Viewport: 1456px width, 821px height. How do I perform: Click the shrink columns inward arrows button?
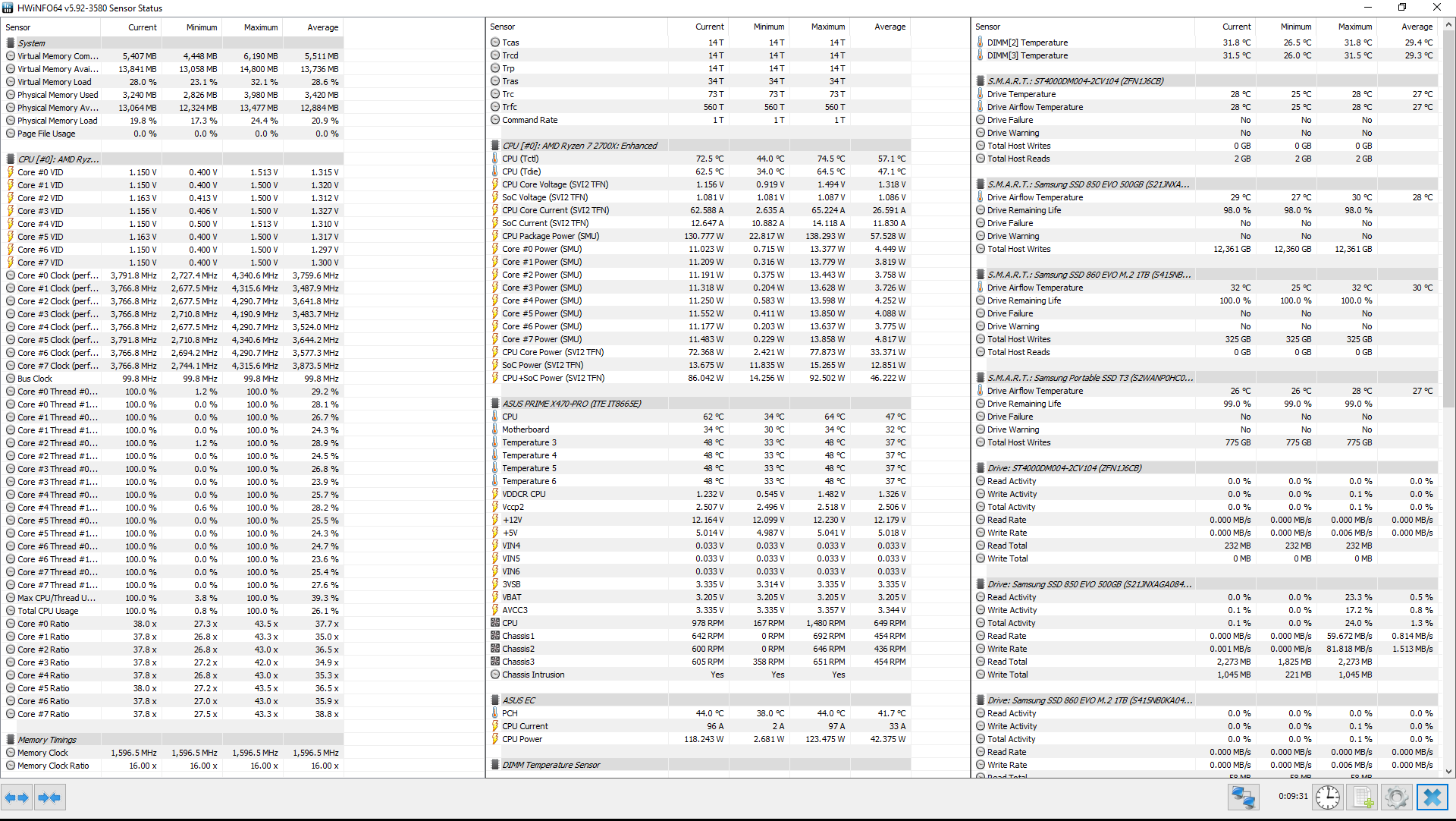click(49, 797)
